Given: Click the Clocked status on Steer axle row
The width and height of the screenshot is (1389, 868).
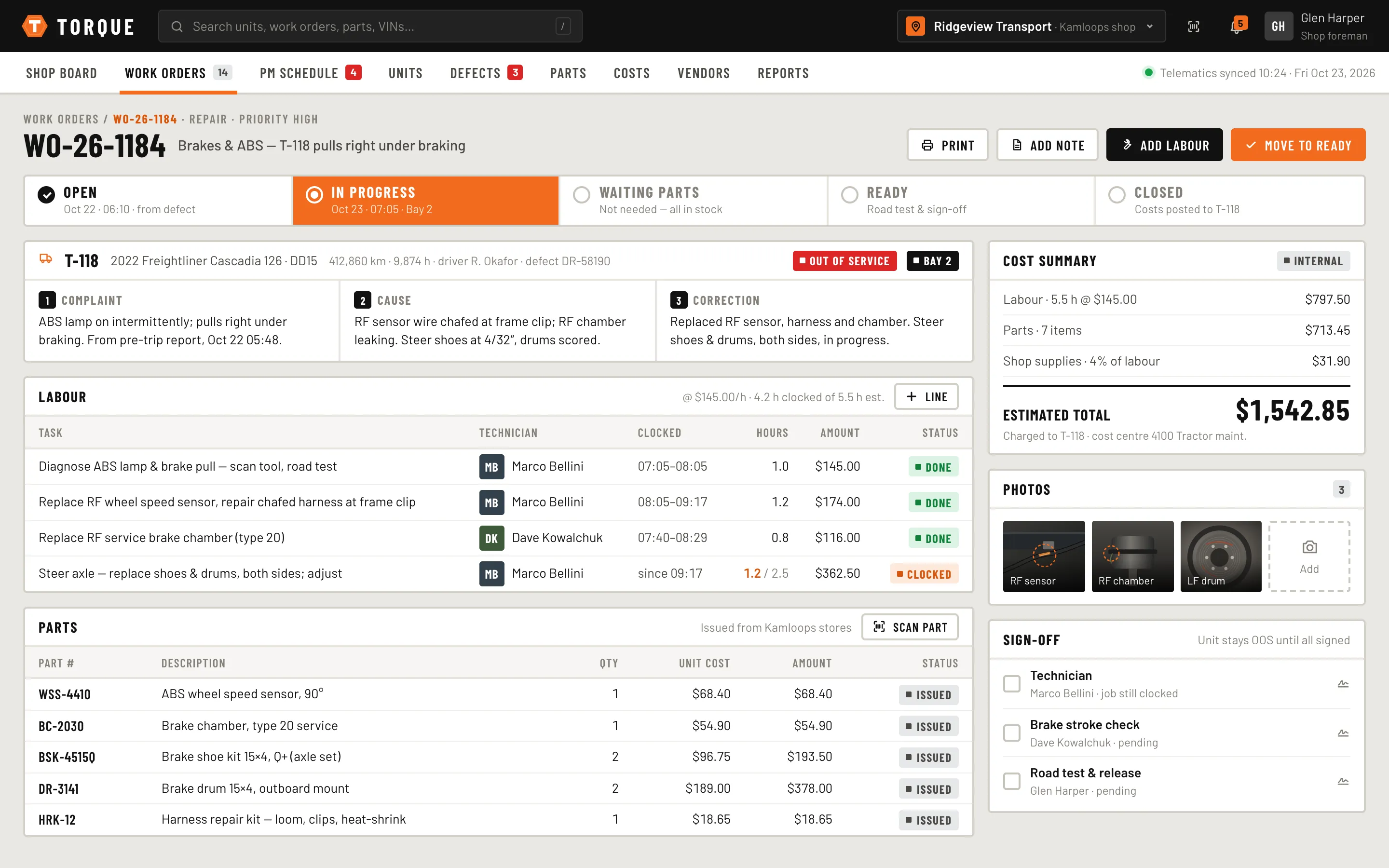Looking at the screenshot, I should [924, 574].
